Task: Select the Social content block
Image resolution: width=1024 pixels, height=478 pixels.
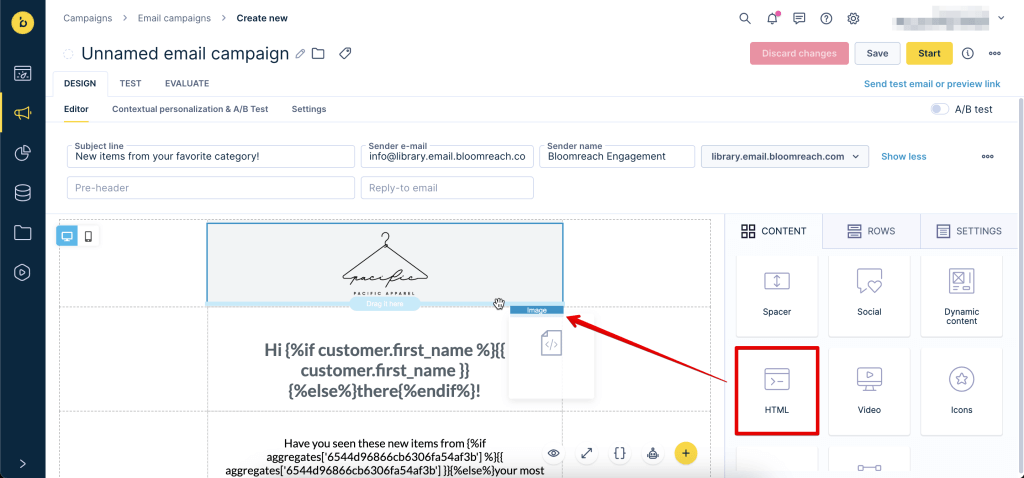Action: click(869, 293)
